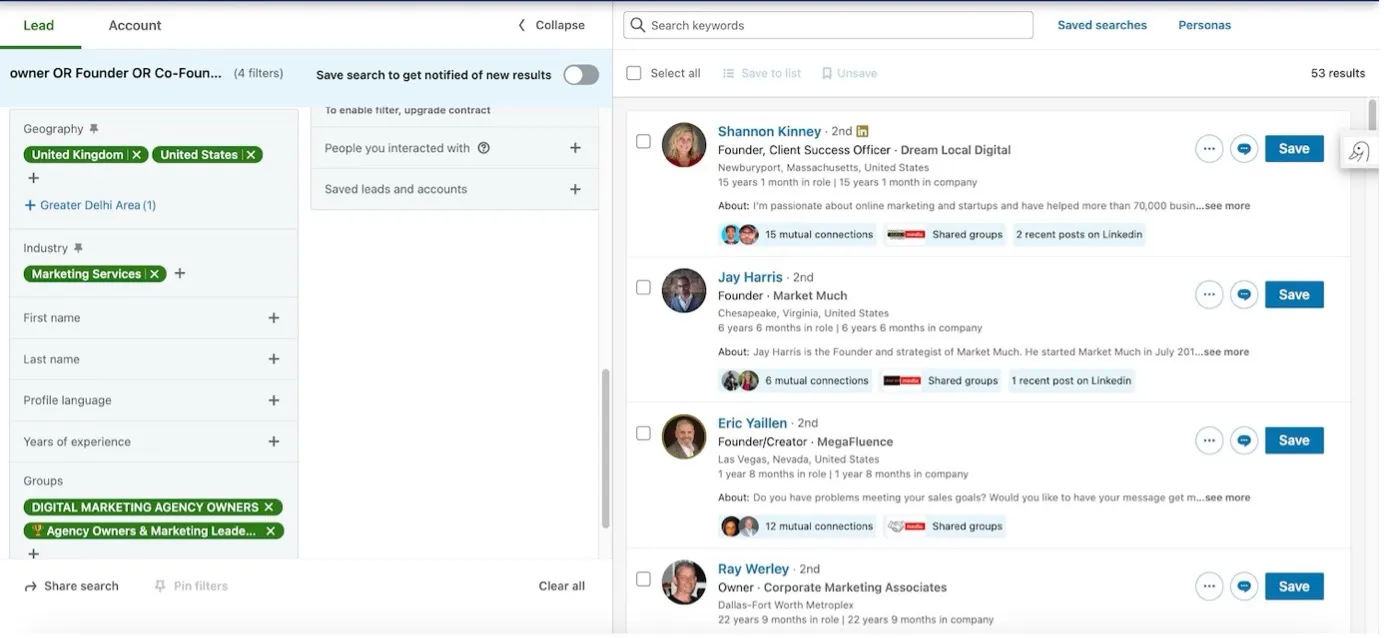Open Eric Yaillen's profile name link
Viewport: 1384px width, 638px height.
752,423
